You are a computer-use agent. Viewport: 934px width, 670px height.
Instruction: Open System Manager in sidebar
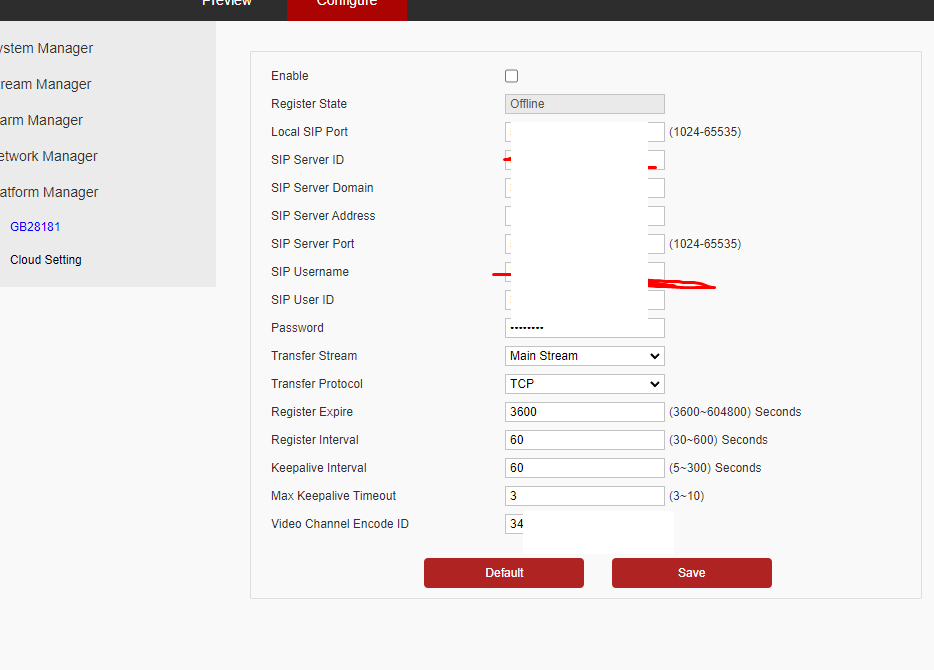46,48
